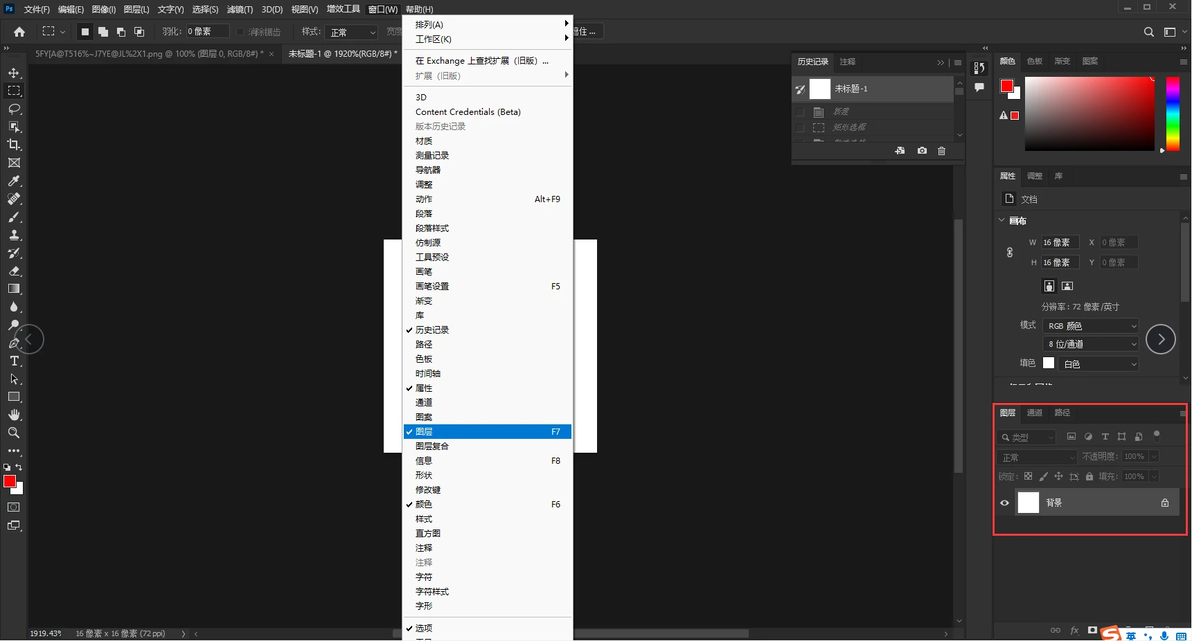Image resolution: width=1192 pixels, height=641 pixels.
Task: Click the canvas width W field
Action: [1060, 243]
